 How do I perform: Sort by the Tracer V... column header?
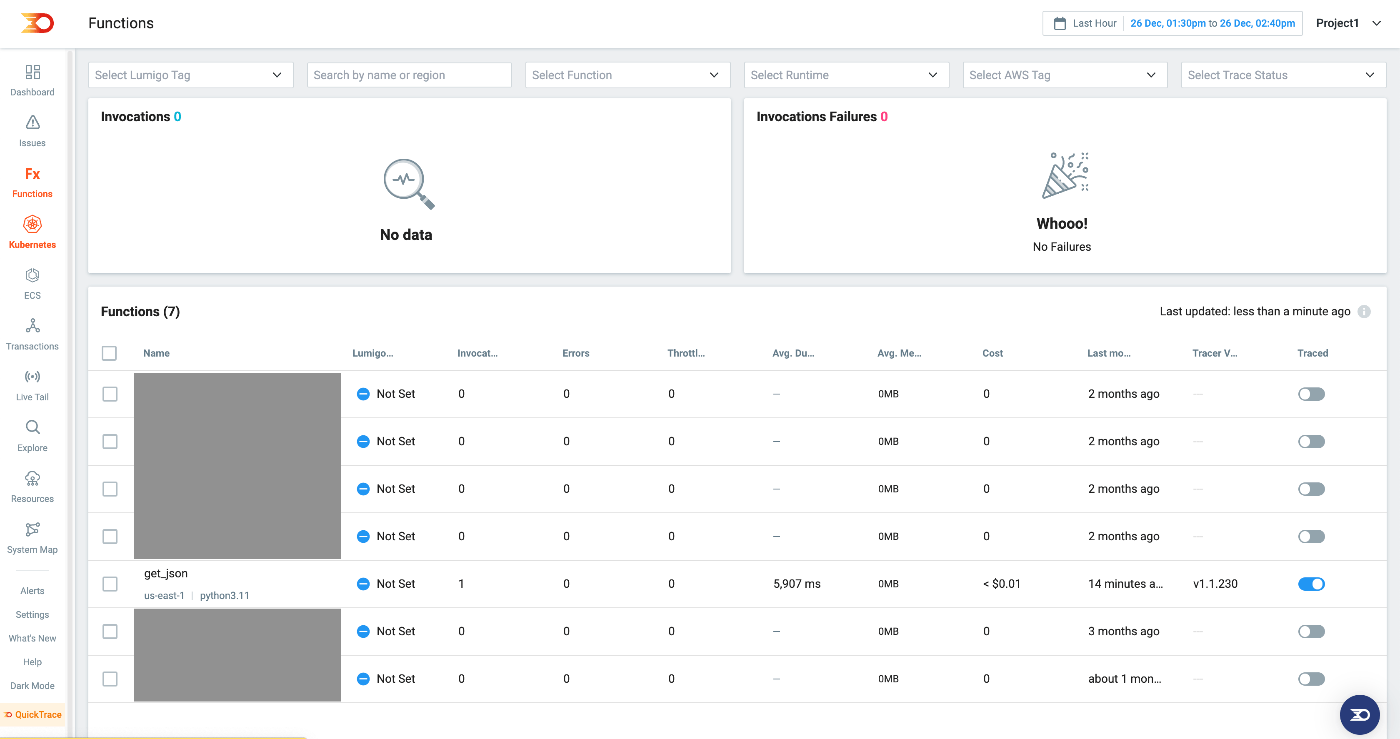coord(1215,353)
